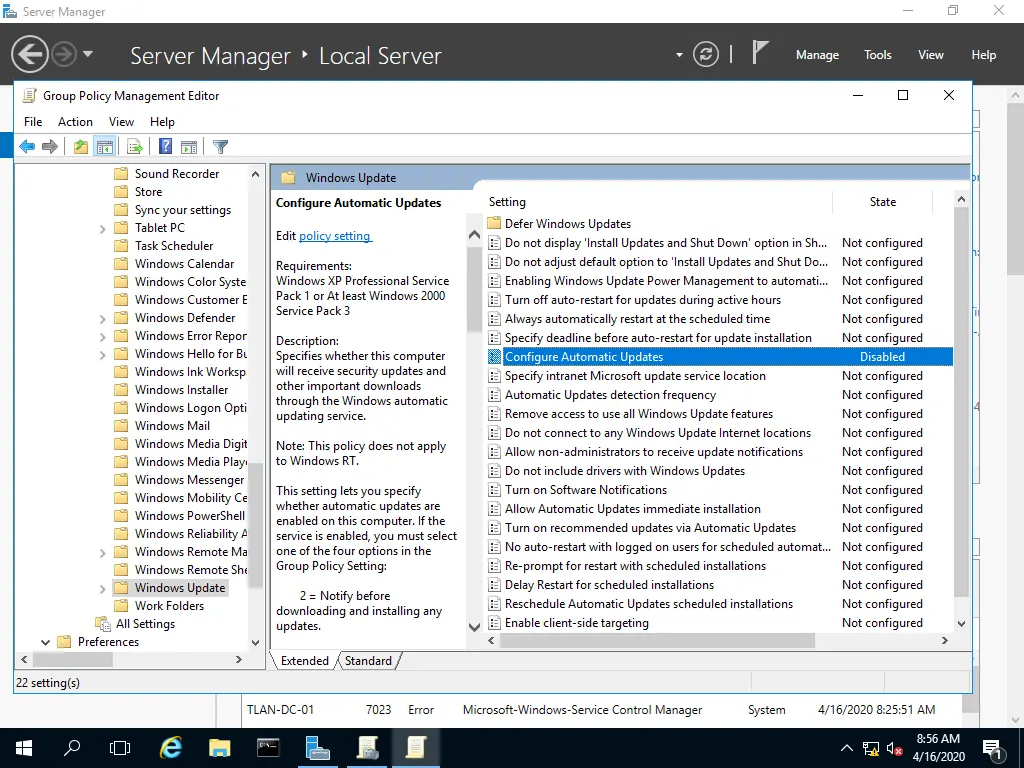Select 'Enable client-side targeting' setting
Viewport: 1024px width, 768px height.
[577, 622]
